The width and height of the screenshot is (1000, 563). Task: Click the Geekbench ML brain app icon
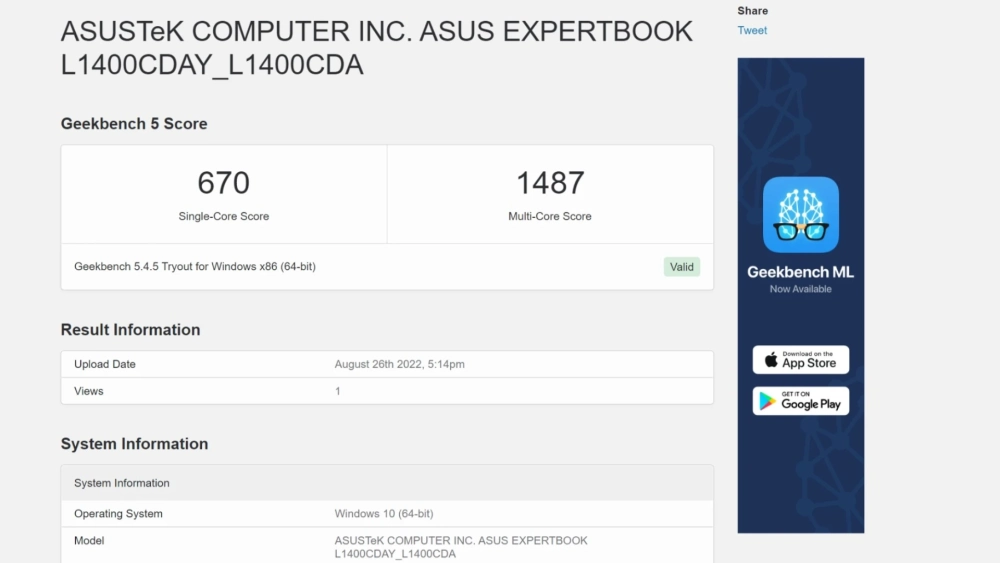click(800, 214)
